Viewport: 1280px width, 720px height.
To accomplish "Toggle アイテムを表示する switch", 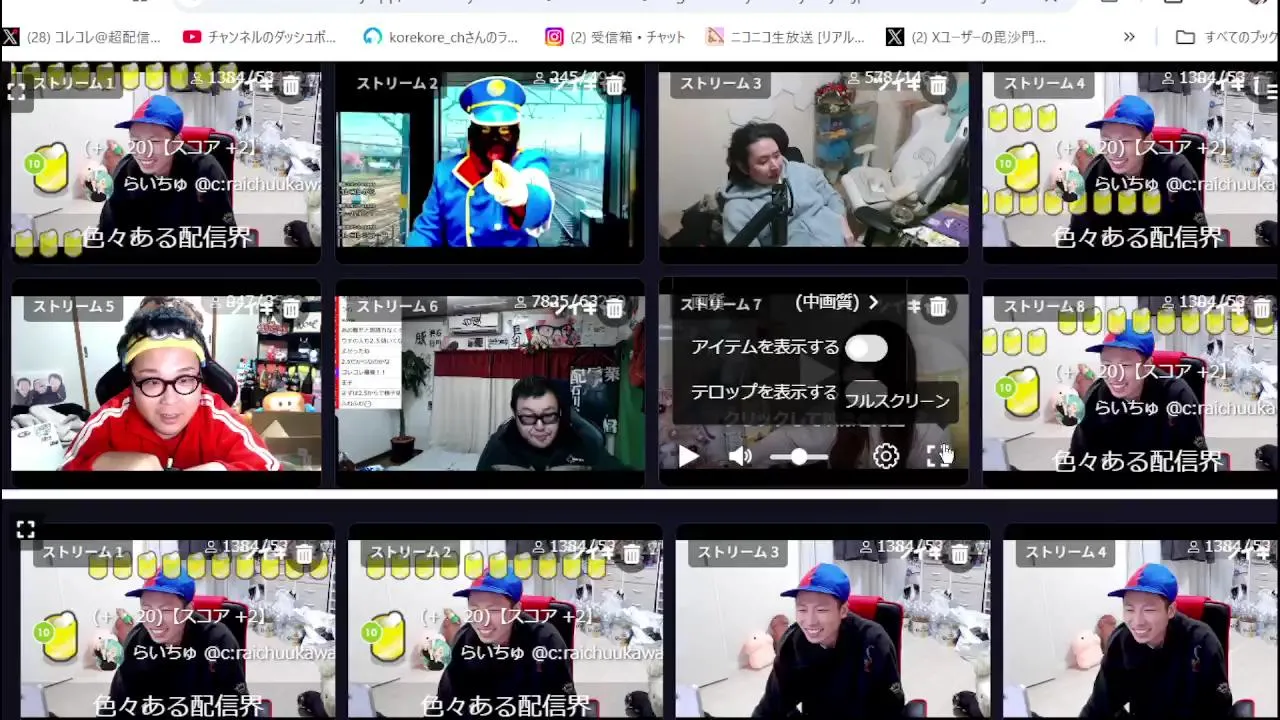I will point(866,348).
